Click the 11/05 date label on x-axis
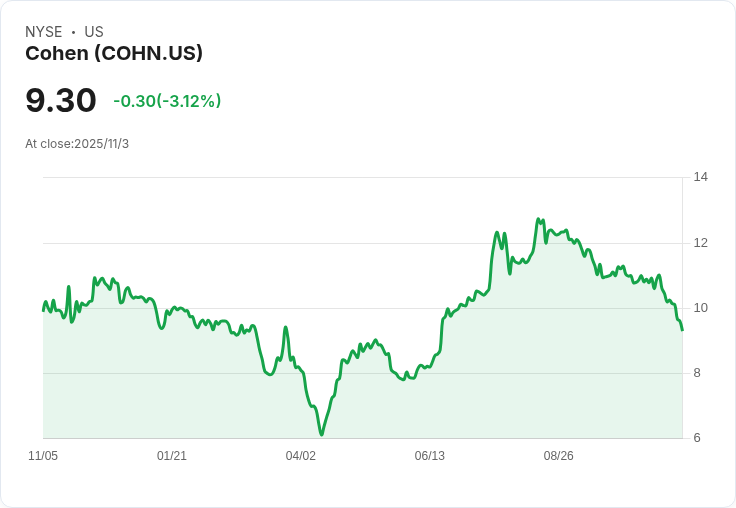Image resolution: width=736 pixels, height=508 pixels. click(x=43, y=455)
